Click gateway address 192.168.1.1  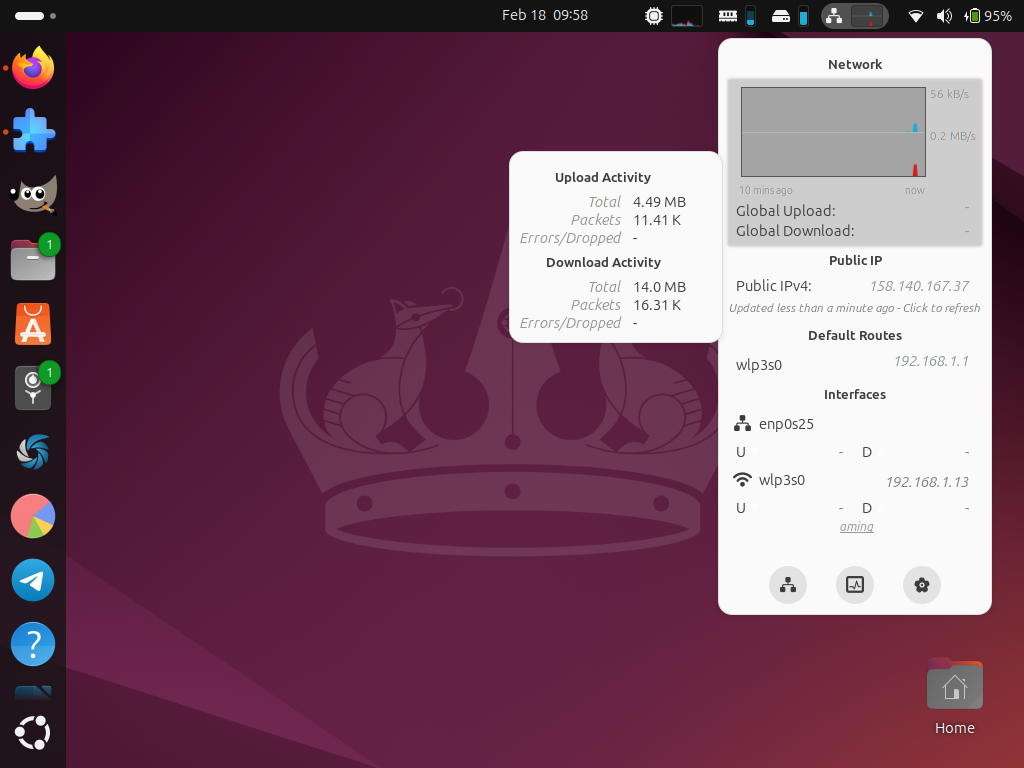click(x=931, y=361)
